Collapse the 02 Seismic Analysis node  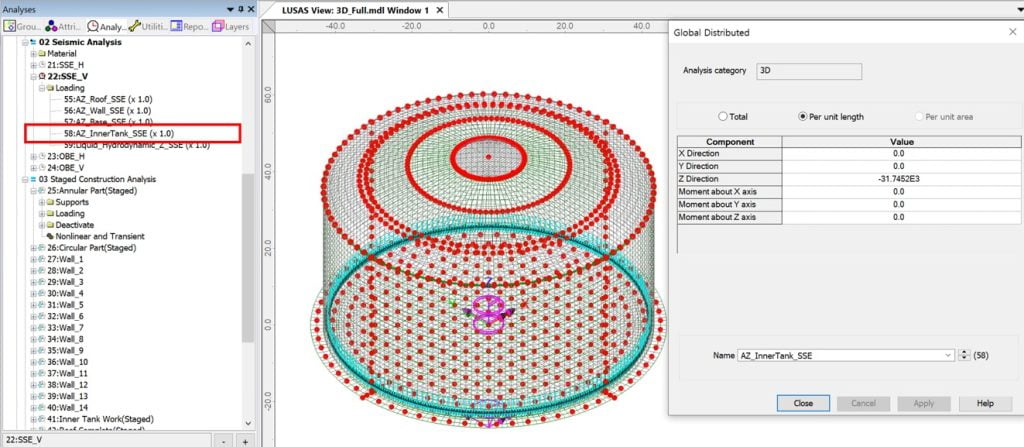(26, 42)
